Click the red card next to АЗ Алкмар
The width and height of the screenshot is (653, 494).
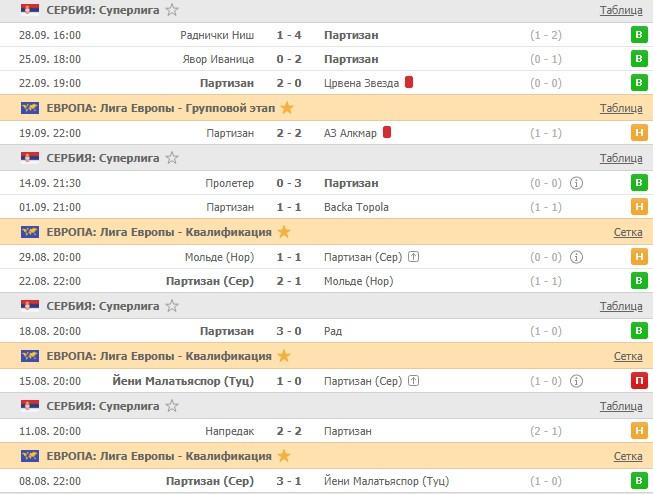pyautogui.click(x=386, y=133)
